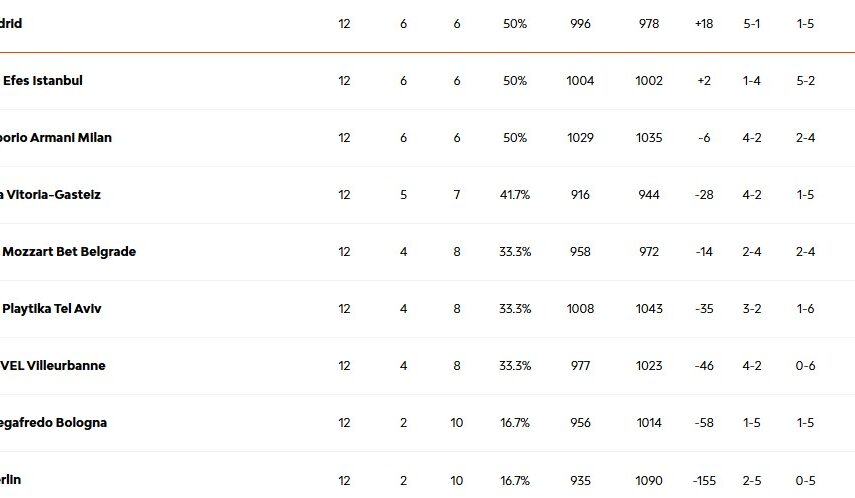855x498 pixels.
Task: Select Tel Aviv's 1043 points-against value
Action: point(649,309)
